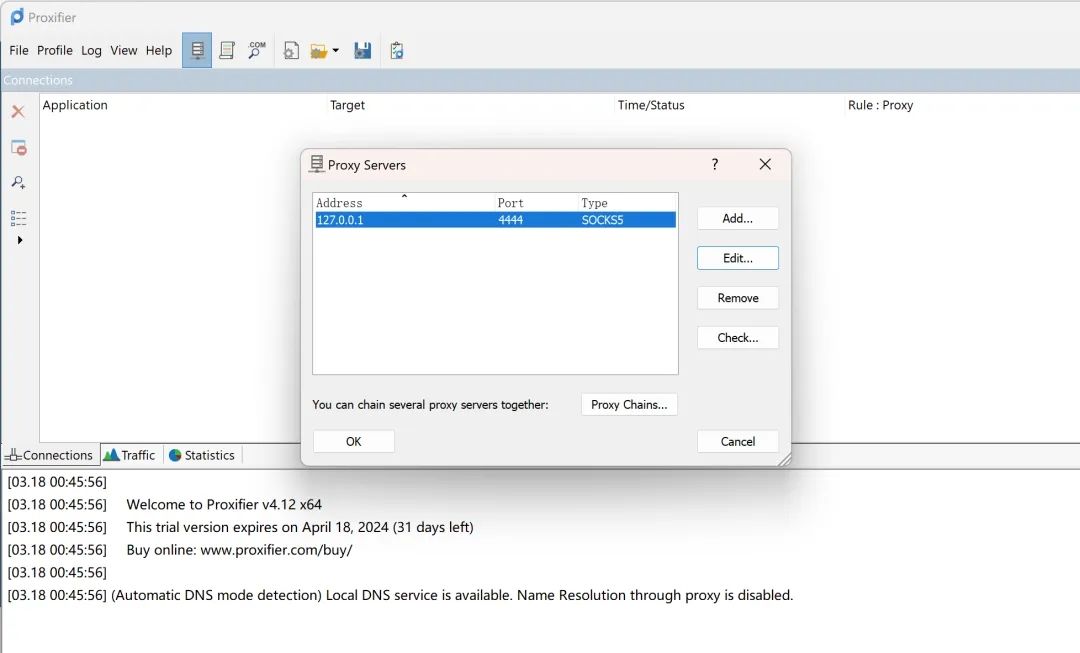Click the blue floppy save profile icon
The width and height of the screenshot is (1080, 653).
point(362,50)
